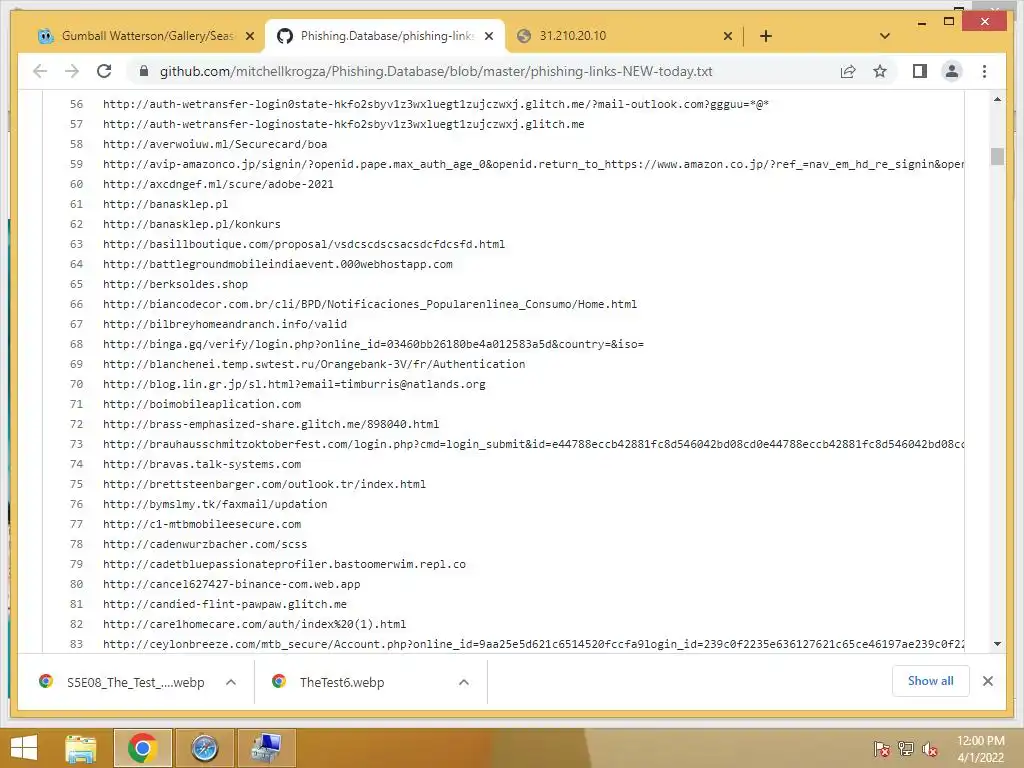
Task: Click the cancel627427-binance-com.web.app line
Action: (231, 584)
